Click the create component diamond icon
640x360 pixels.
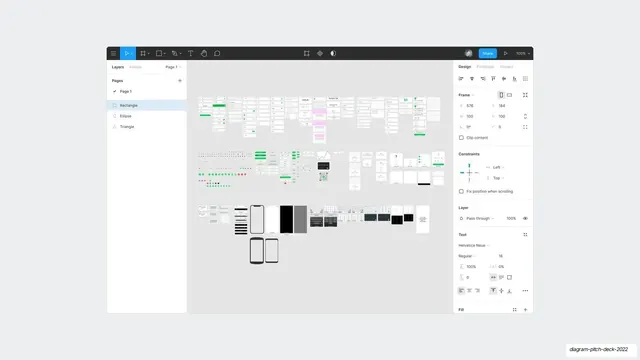pos(320,53)
